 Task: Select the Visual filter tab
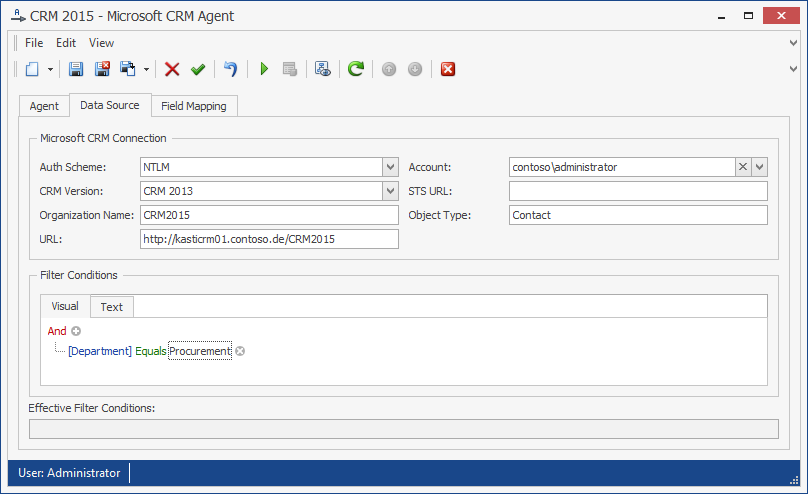click(65, 306)
